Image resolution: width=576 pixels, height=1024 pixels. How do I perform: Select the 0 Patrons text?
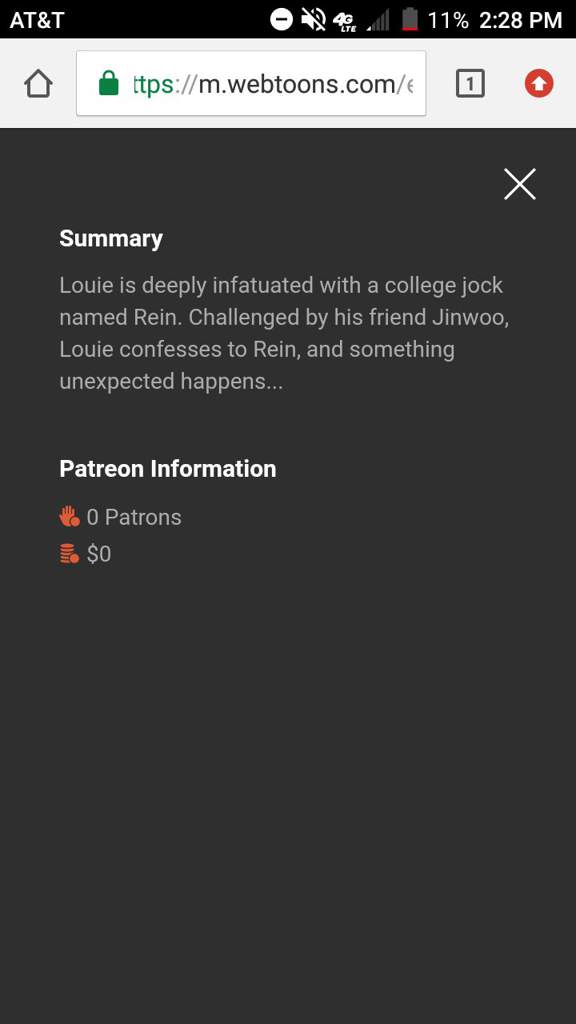point(134,517)
